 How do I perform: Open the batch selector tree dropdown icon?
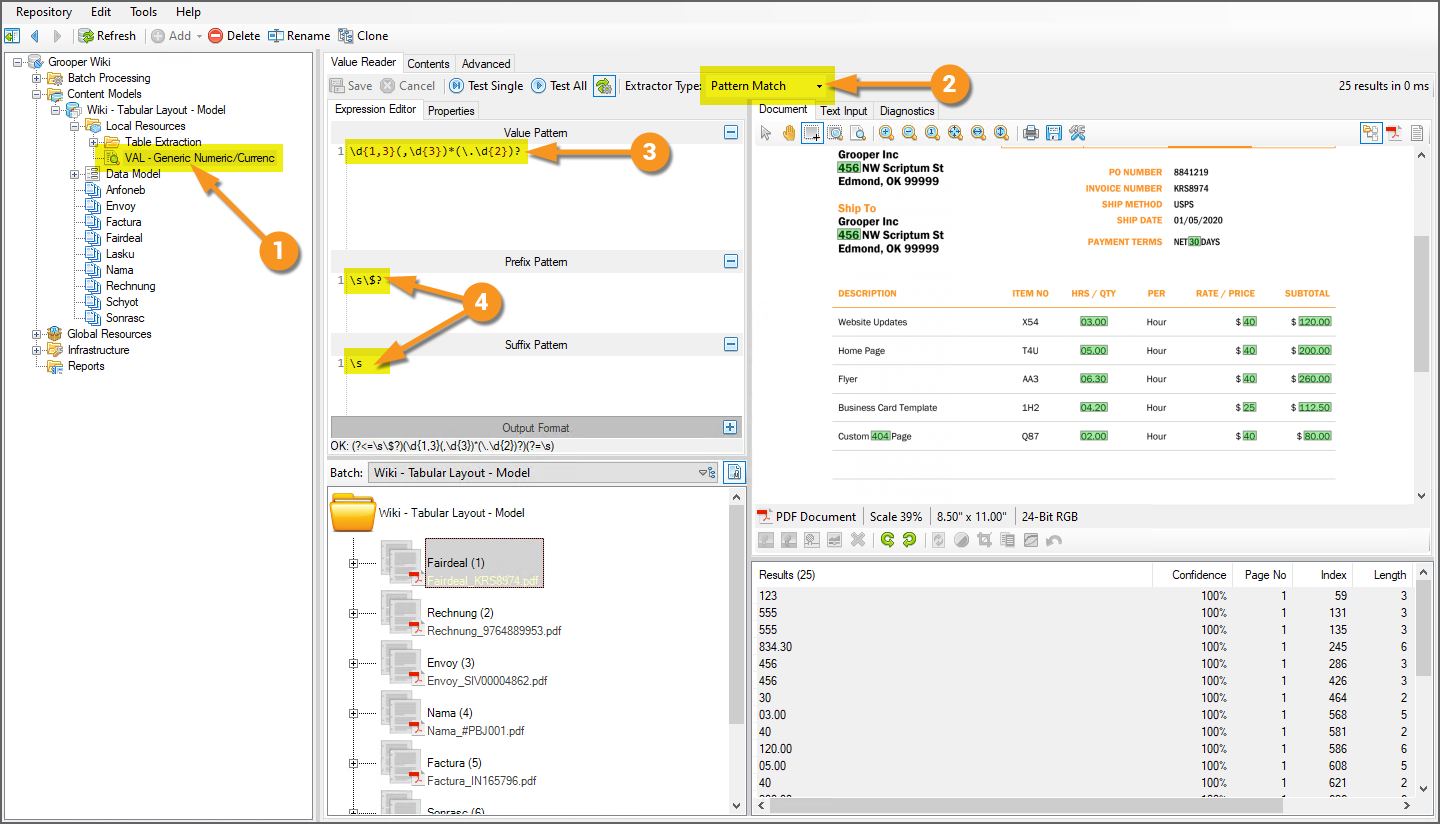point(706,473)
